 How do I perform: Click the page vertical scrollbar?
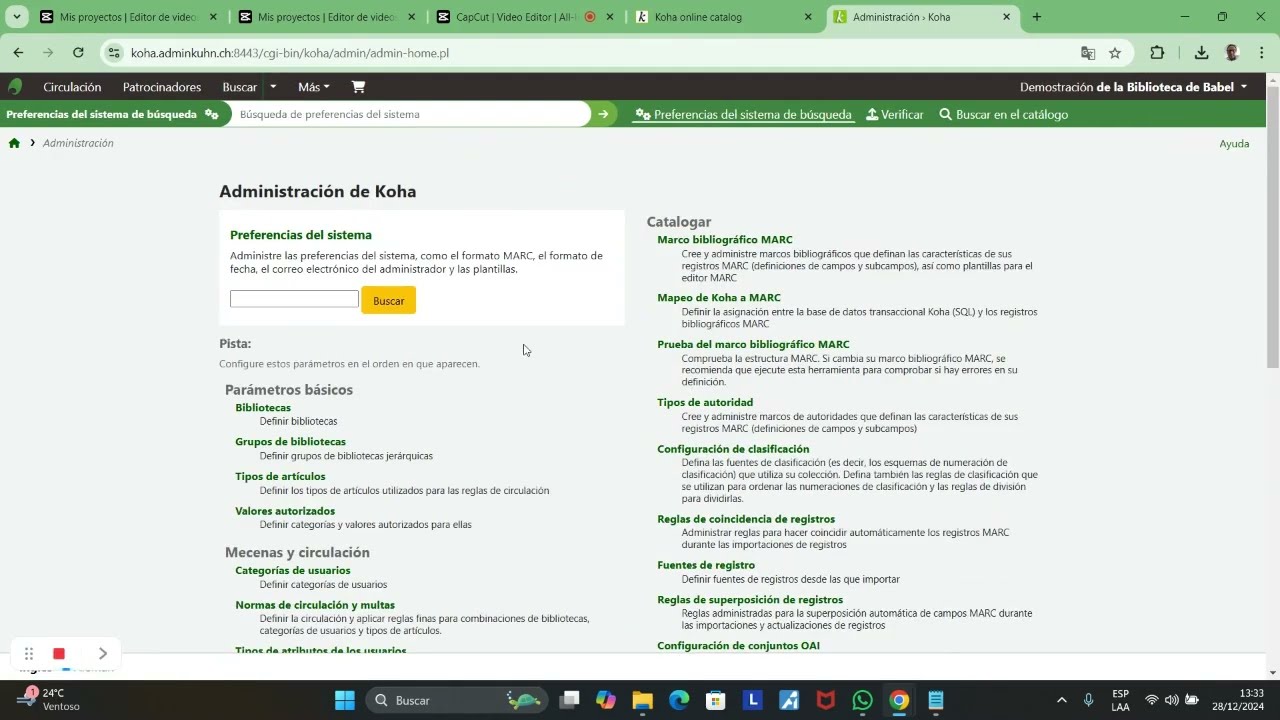pos(1272,225)
